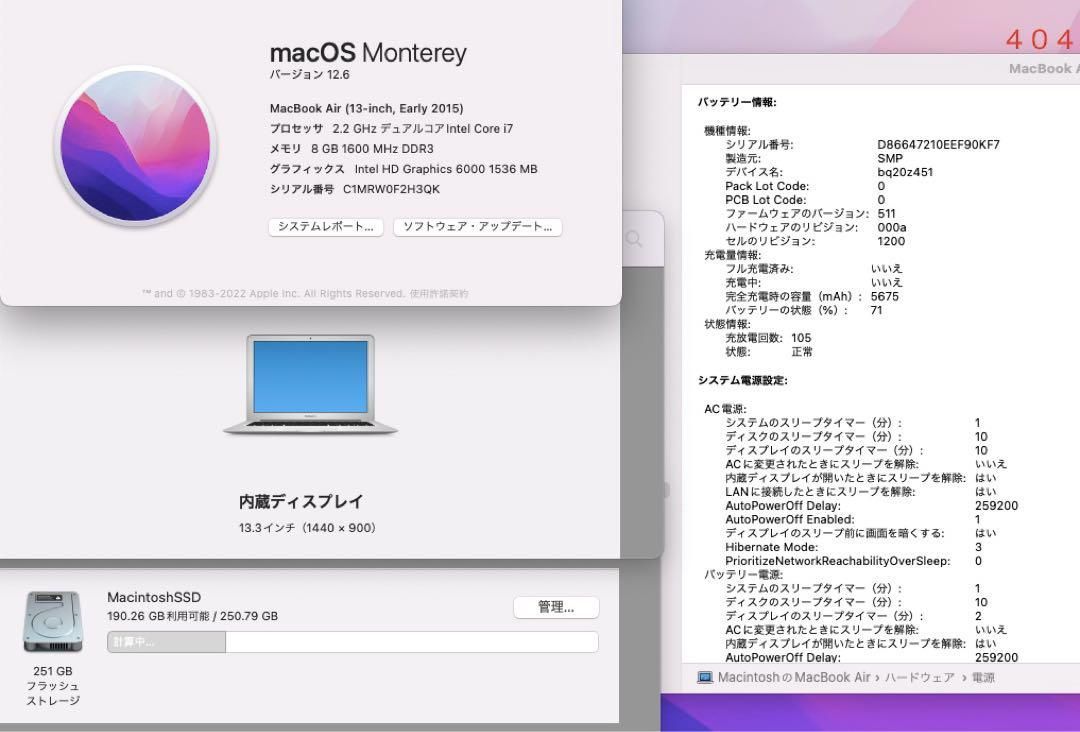Viewport: 1080px width, 732px height.
Task: Click the magnifier search icon
Action: (634, 238)
